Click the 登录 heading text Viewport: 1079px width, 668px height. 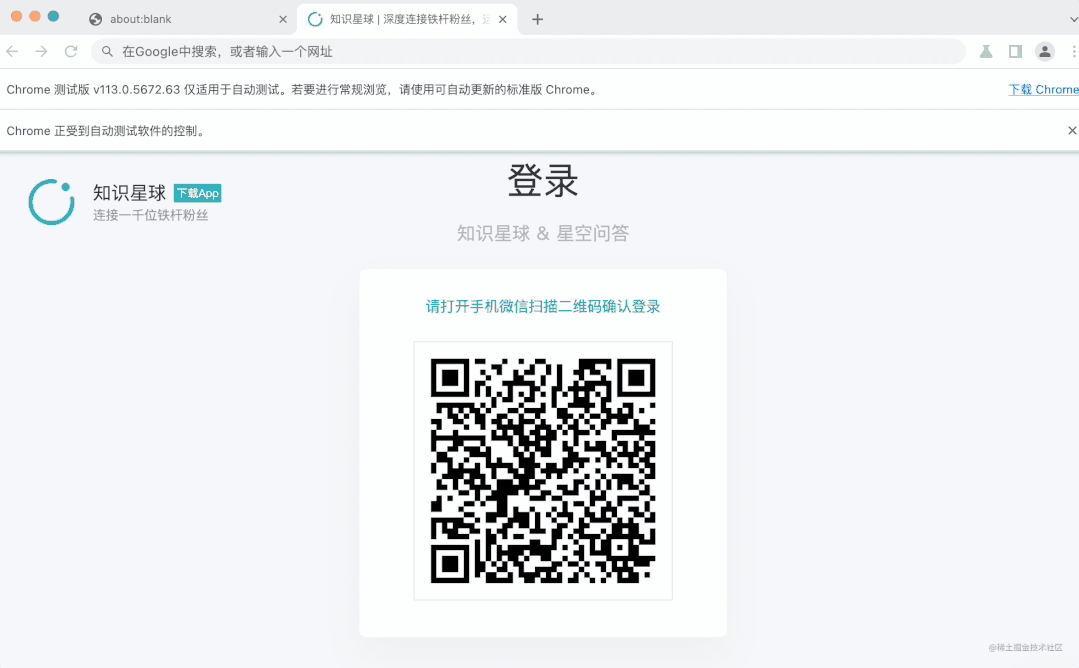click(543, 181)
